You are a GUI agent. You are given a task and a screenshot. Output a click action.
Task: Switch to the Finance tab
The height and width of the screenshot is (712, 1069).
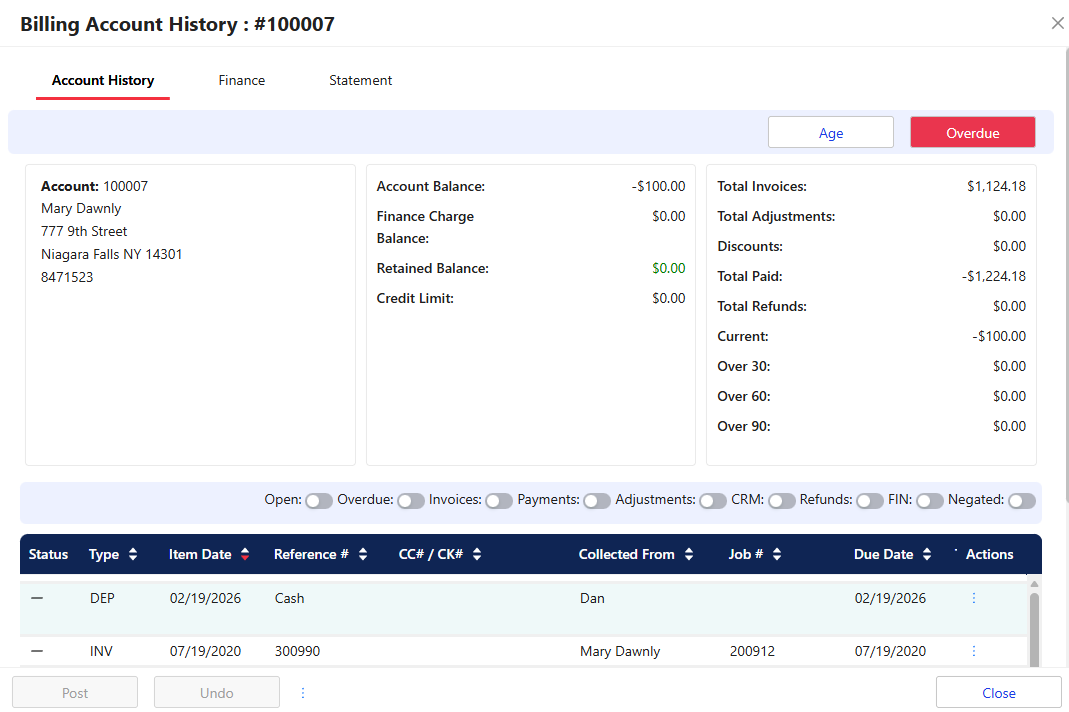[242, 80]
